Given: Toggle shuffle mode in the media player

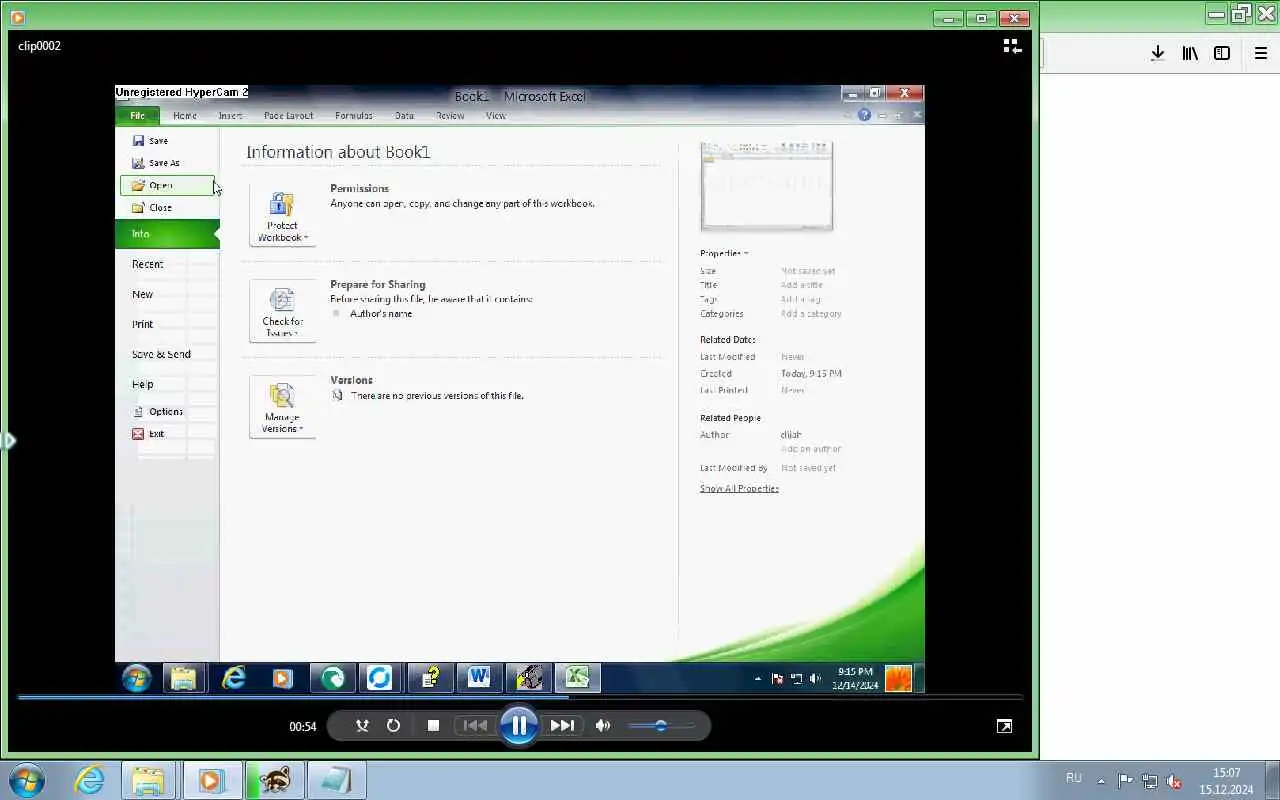Looking at the screenshot, I should click(x=362, y=726).
